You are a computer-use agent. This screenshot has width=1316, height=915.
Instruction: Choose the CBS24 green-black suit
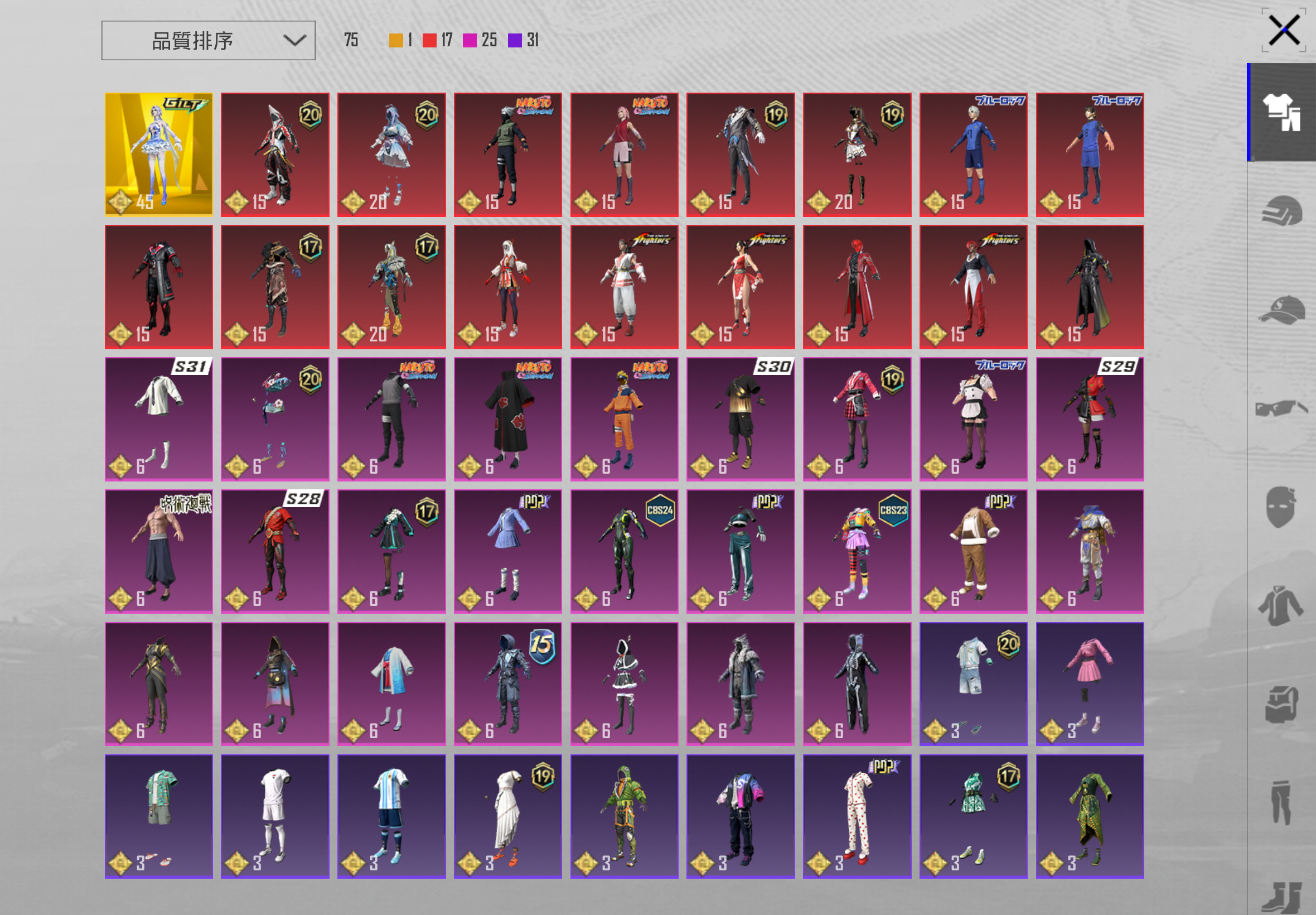624,552
